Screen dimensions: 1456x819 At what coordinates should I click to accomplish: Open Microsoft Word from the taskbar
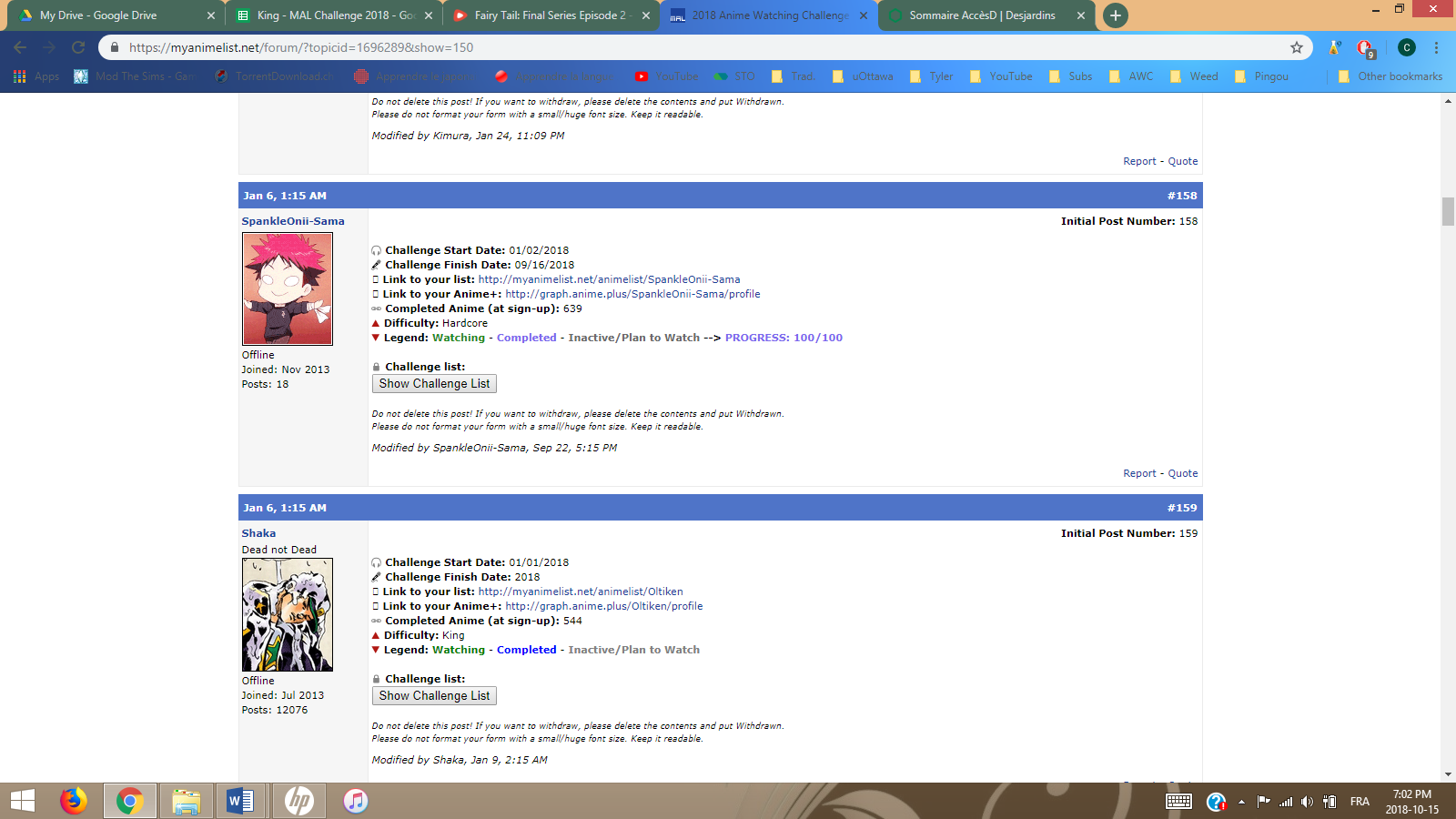(x=241, y=801)
